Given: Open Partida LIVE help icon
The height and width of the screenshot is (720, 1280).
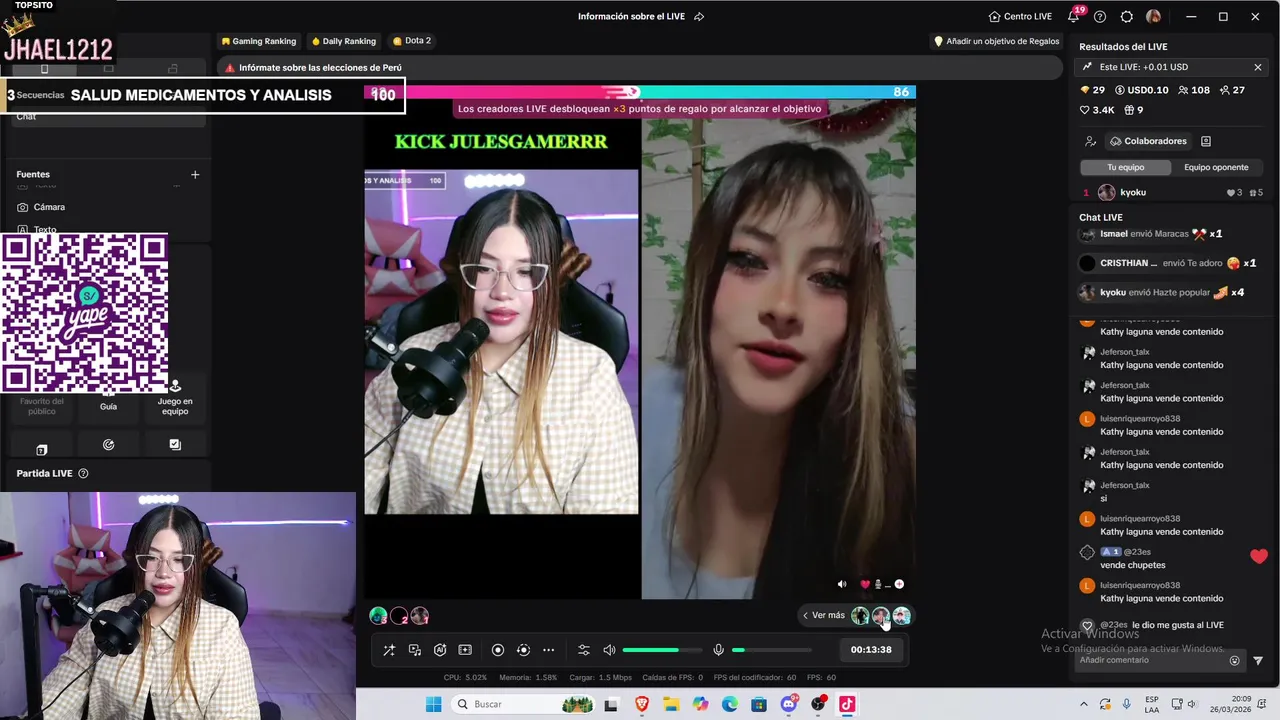Looking at the screenshot, I should point(83,473).
